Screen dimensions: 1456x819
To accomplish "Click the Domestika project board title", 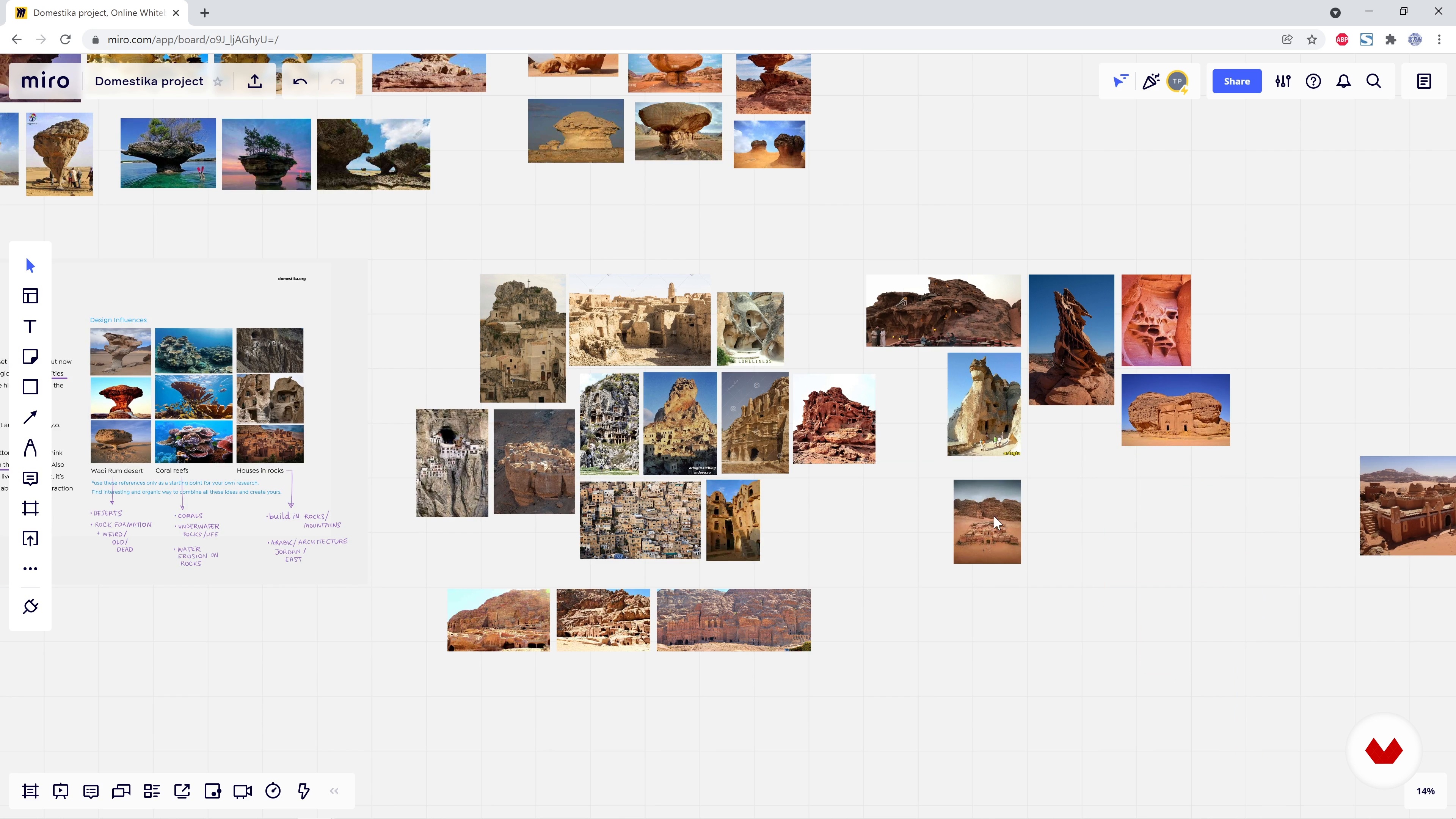I will (149, 82).
